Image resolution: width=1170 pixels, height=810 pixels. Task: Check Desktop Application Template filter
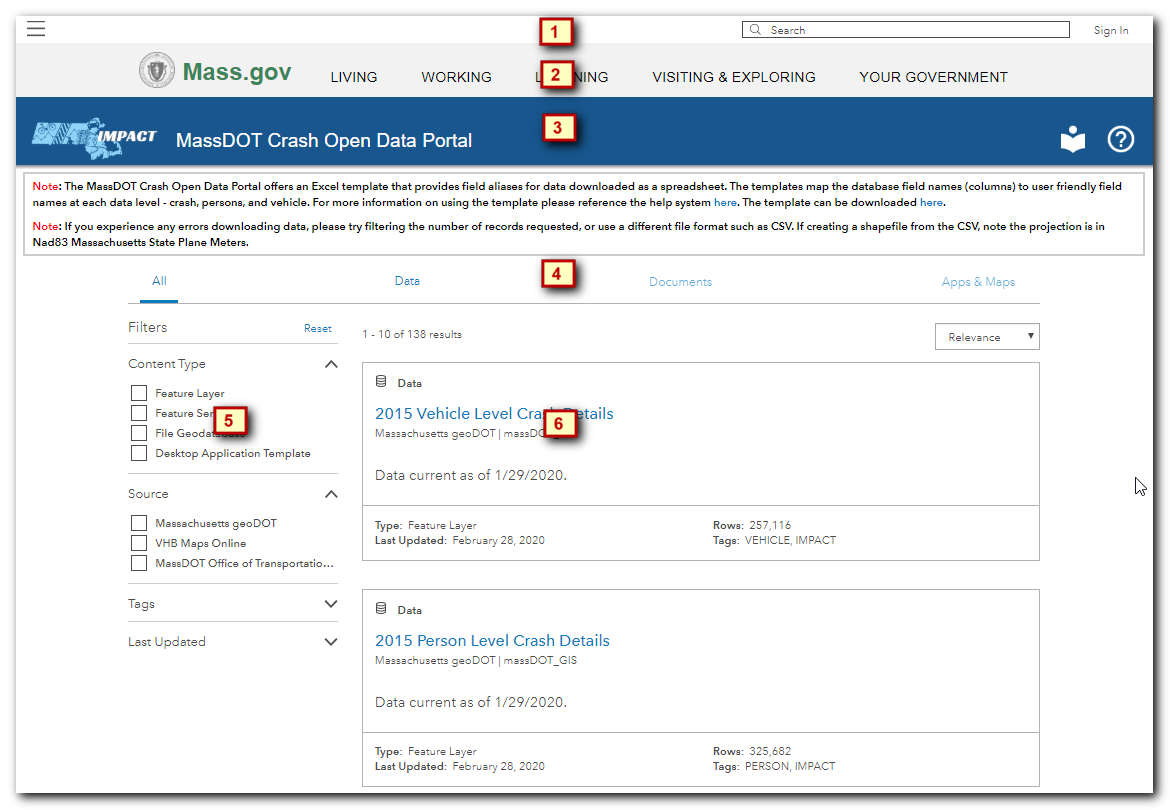(x=139, y=453)
